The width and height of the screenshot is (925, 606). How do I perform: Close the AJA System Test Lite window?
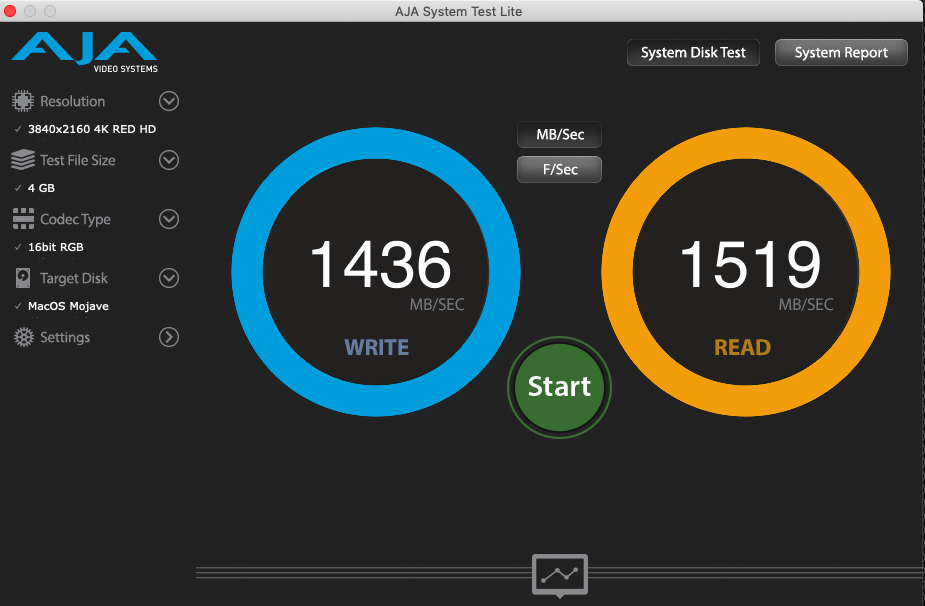(x=10, y=11)
